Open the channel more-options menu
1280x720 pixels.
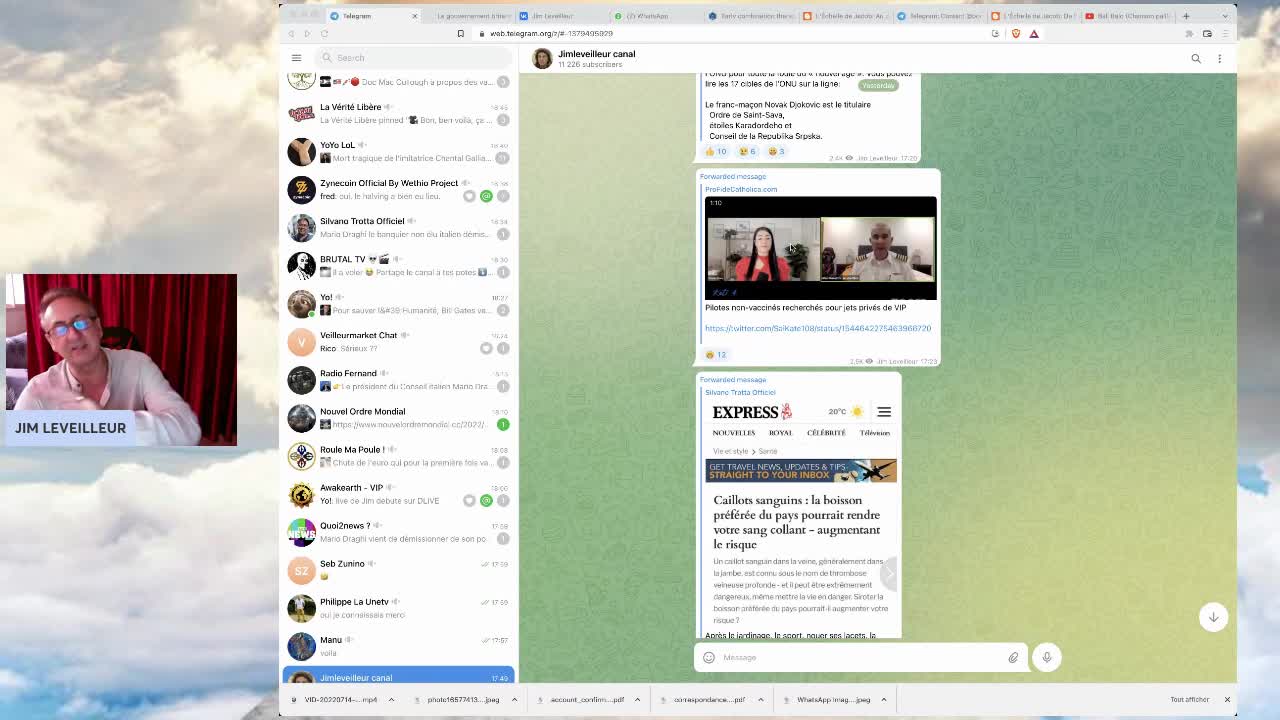pos(1219,59)
